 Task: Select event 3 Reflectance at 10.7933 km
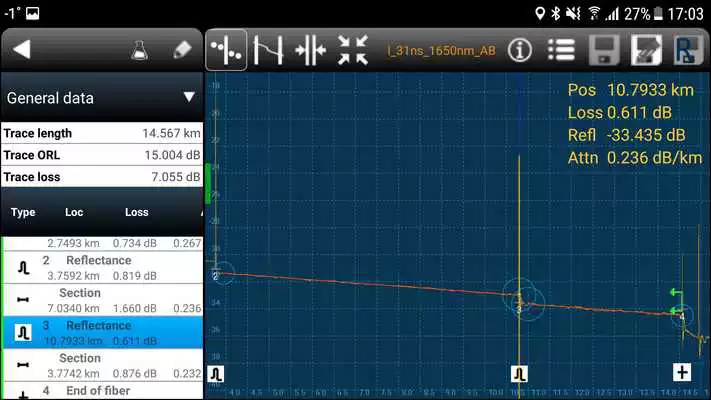102,333
